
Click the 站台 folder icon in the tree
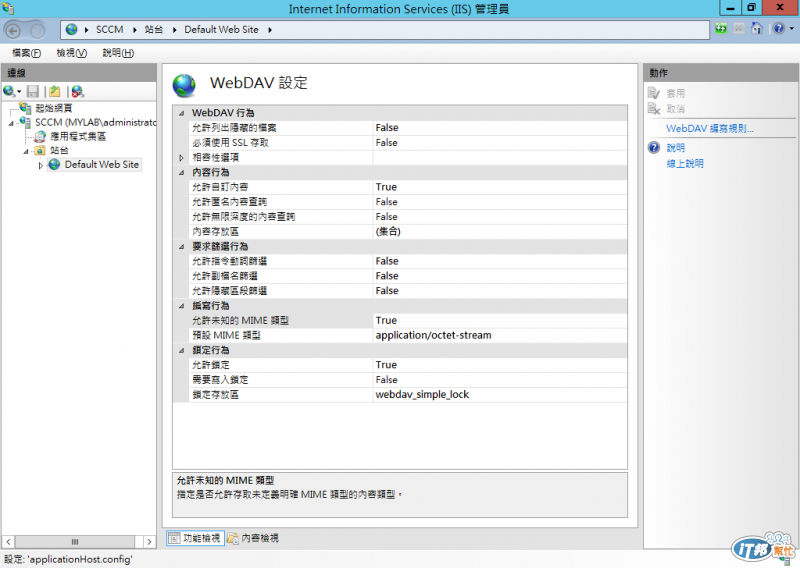(40, 150)
